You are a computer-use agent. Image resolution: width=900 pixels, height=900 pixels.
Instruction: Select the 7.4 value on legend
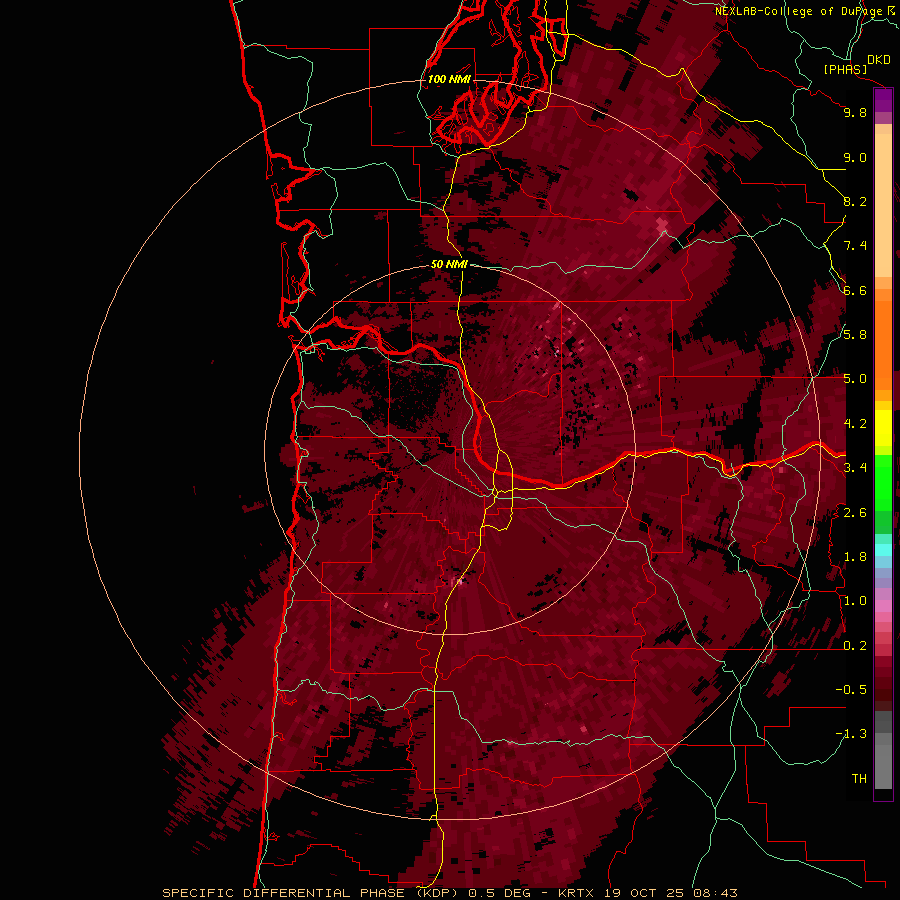[x=855, y=246]
